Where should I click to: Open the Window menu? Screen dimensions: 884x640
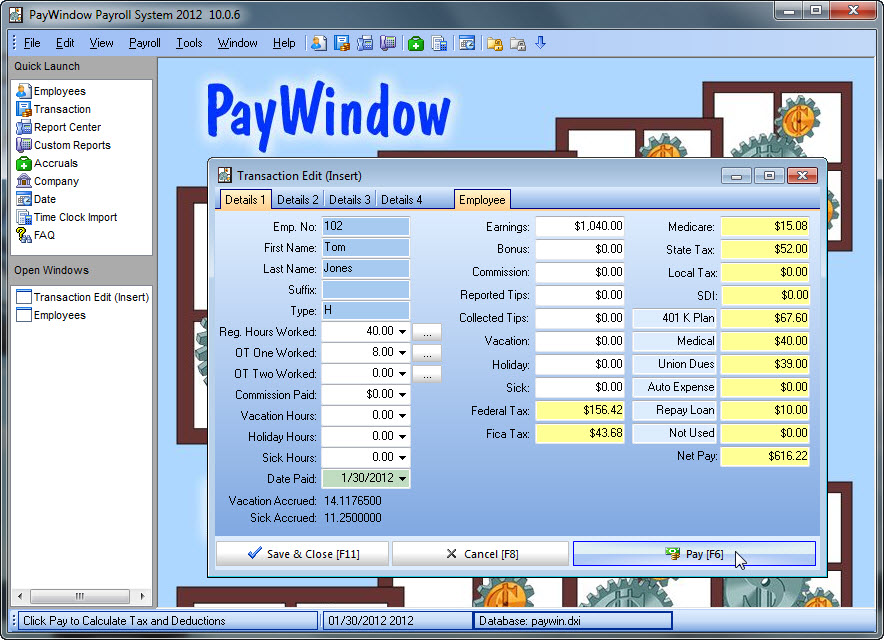[x=237, y=43]
